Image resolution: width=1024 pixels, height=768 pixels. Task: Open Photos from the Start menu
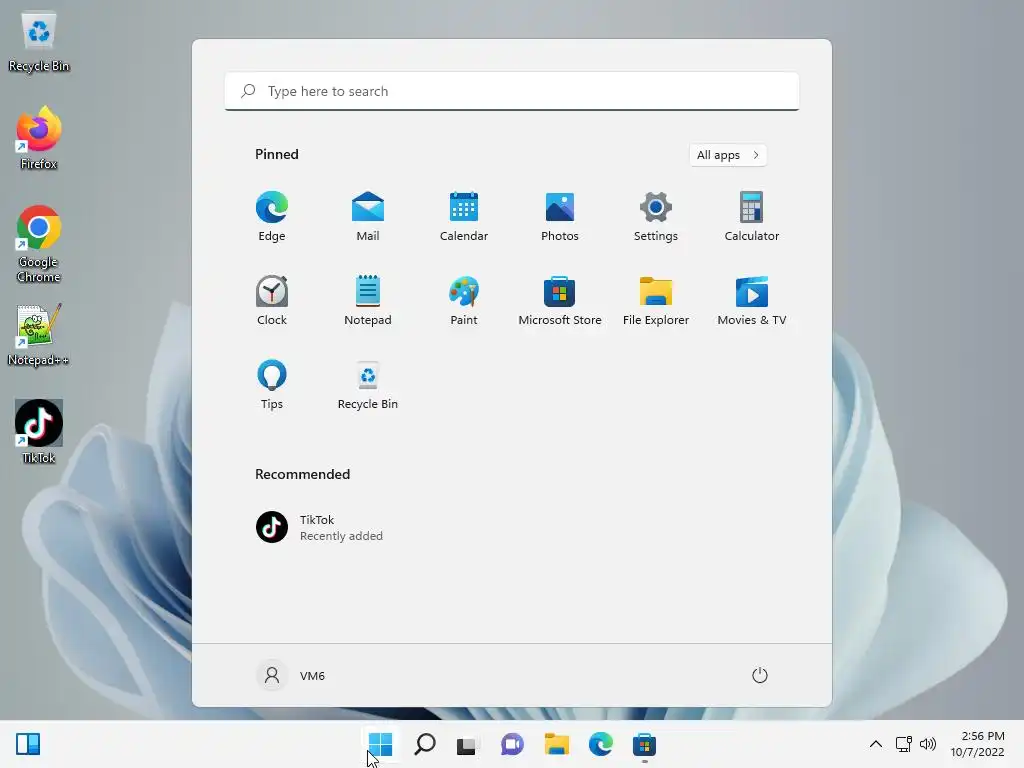click(560, 217)
